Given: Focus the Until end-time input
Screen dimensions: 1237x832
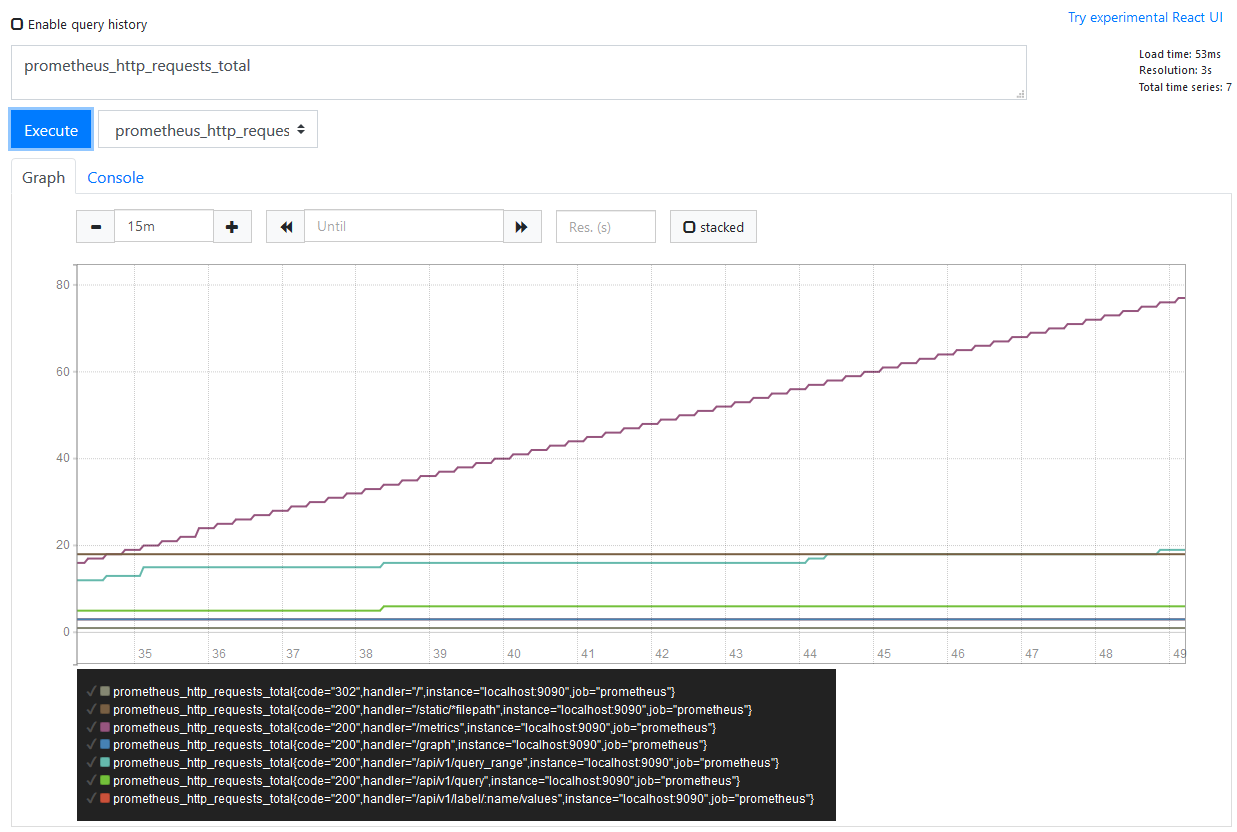Looking at the screenshot, I should coord(403,226).
